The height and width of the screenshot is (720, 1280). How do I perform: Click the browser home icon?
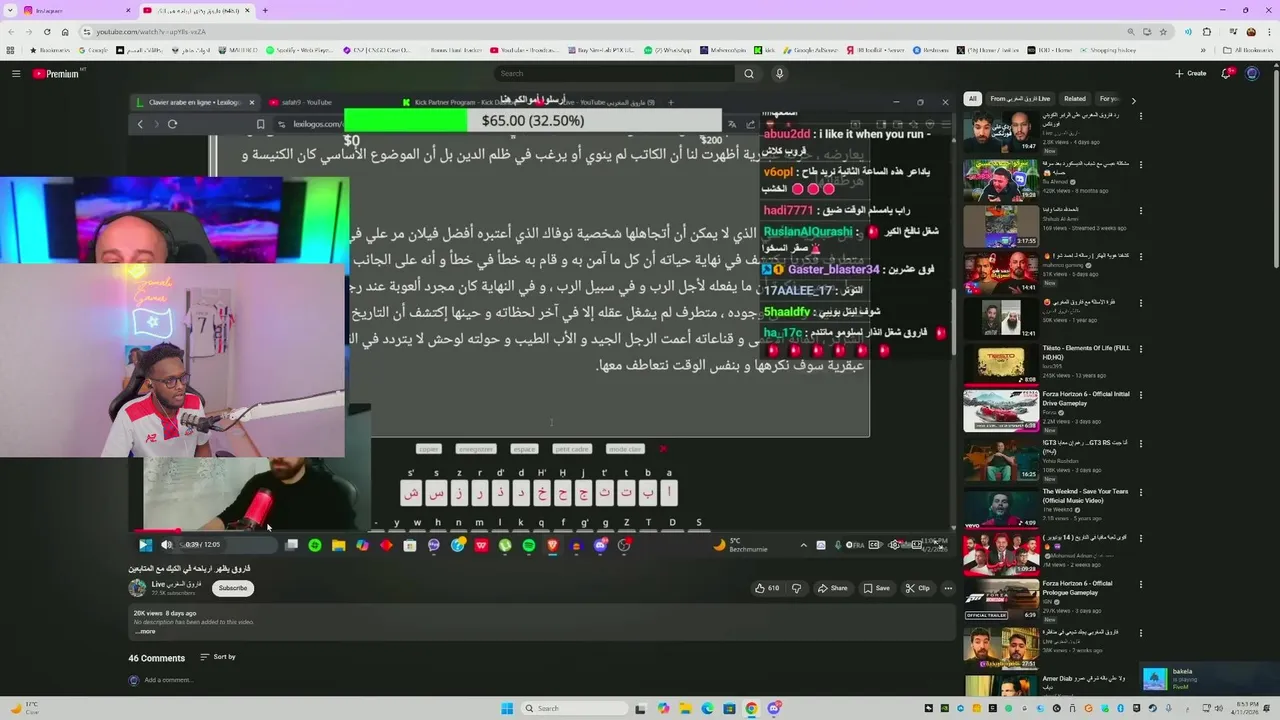pos(65,32)
